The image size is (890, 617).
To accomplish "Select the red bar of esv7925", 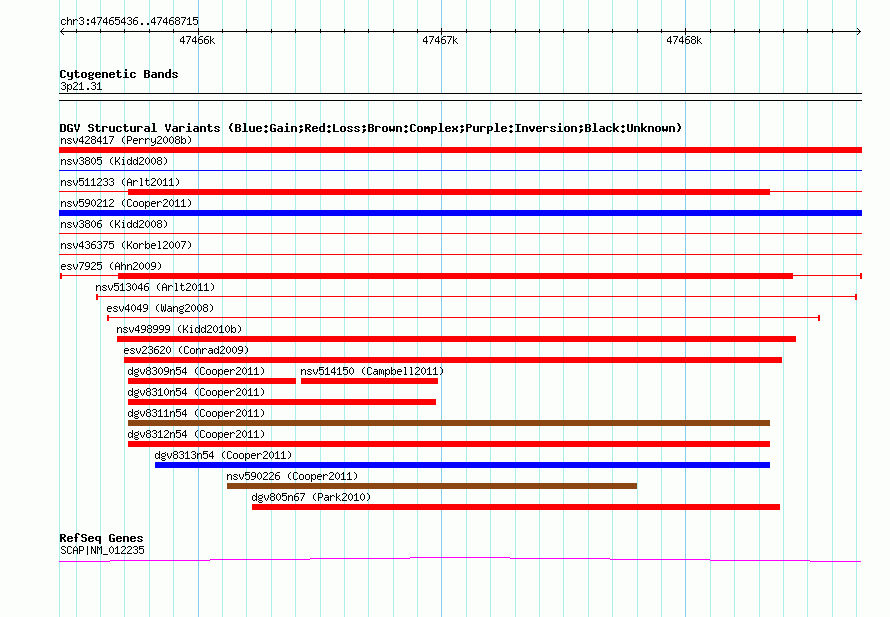I will 455,276.
